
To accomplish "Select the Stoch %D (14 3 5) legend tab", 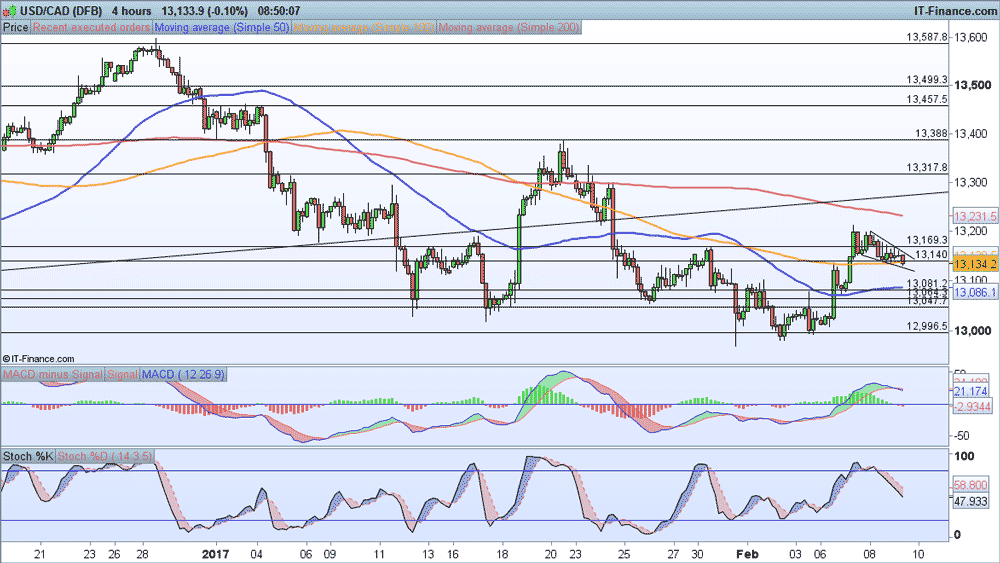I will tap(105, 457).
